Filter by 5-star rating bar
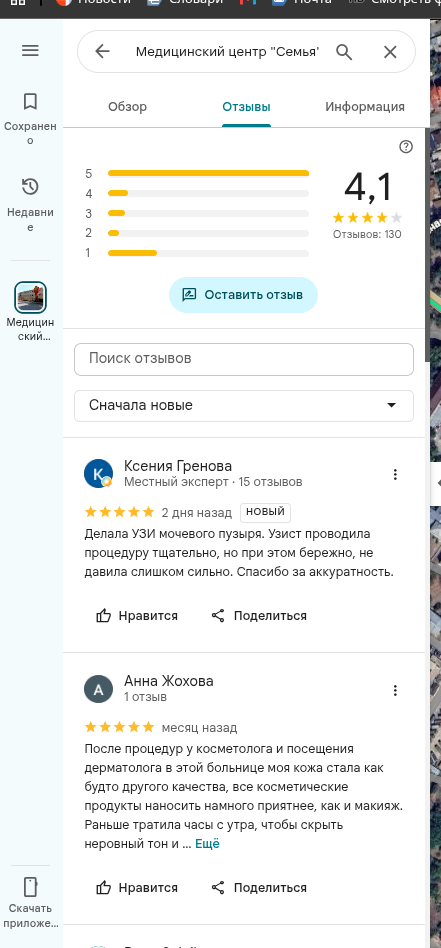Image resolution: width=441 pixels, height=948 pixels. (x=208, y=174)
